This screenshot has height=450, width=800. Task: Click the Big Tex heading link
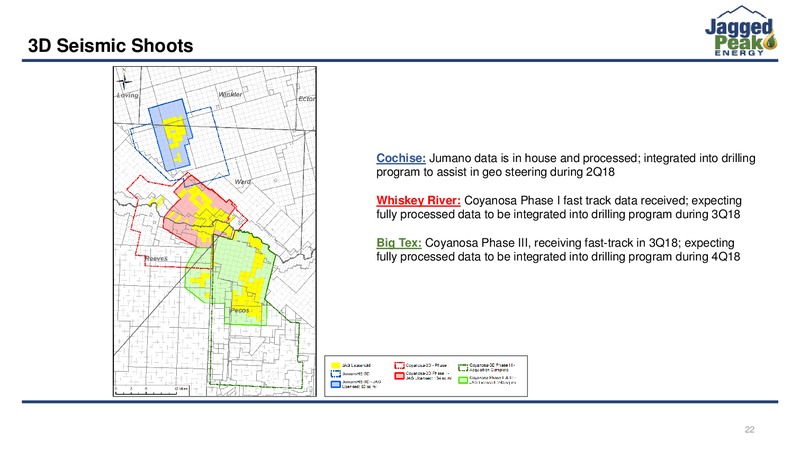click(x=399, y=243)
